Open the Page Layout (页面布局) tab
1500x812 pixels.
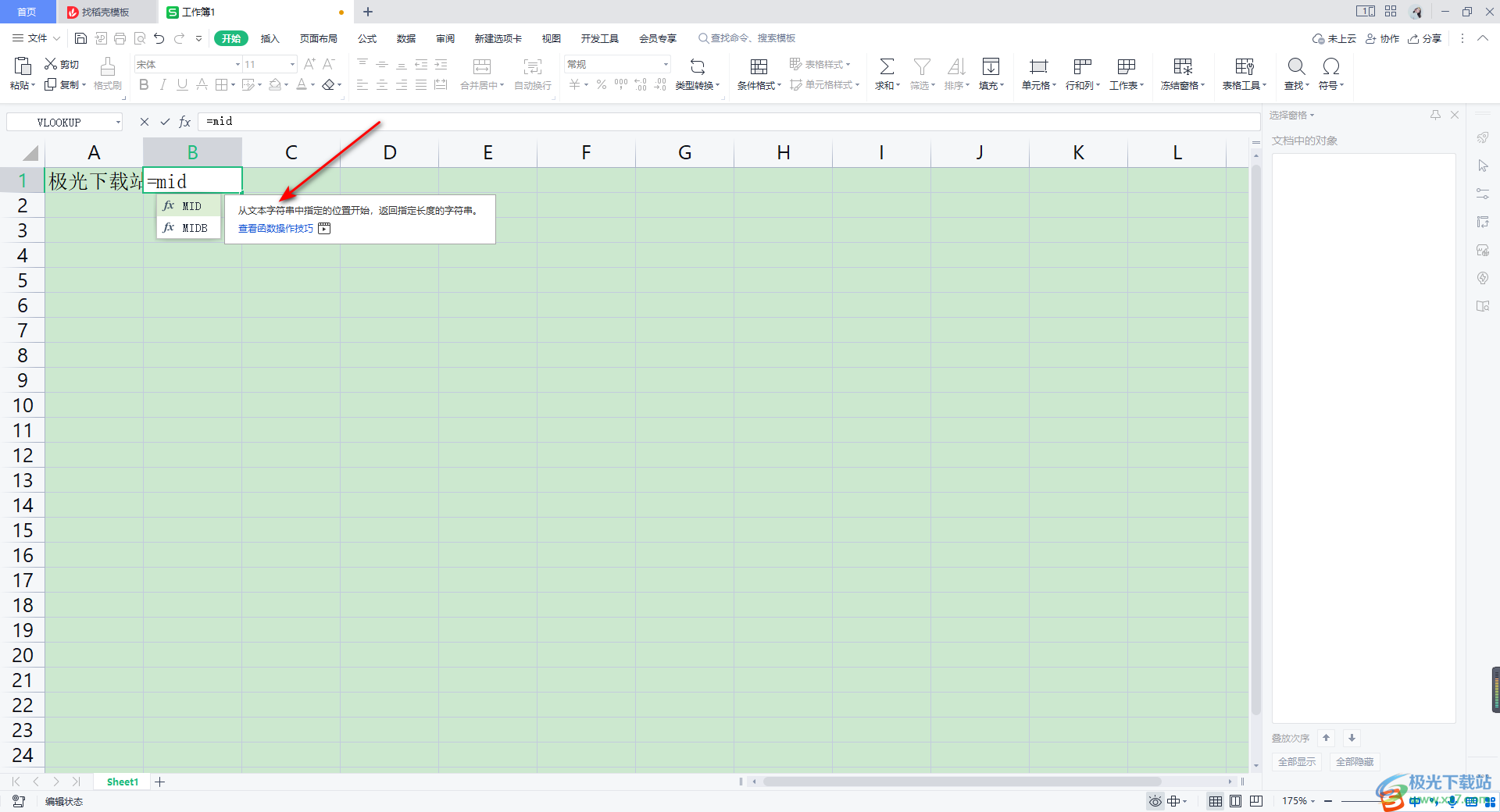point(319,38)
